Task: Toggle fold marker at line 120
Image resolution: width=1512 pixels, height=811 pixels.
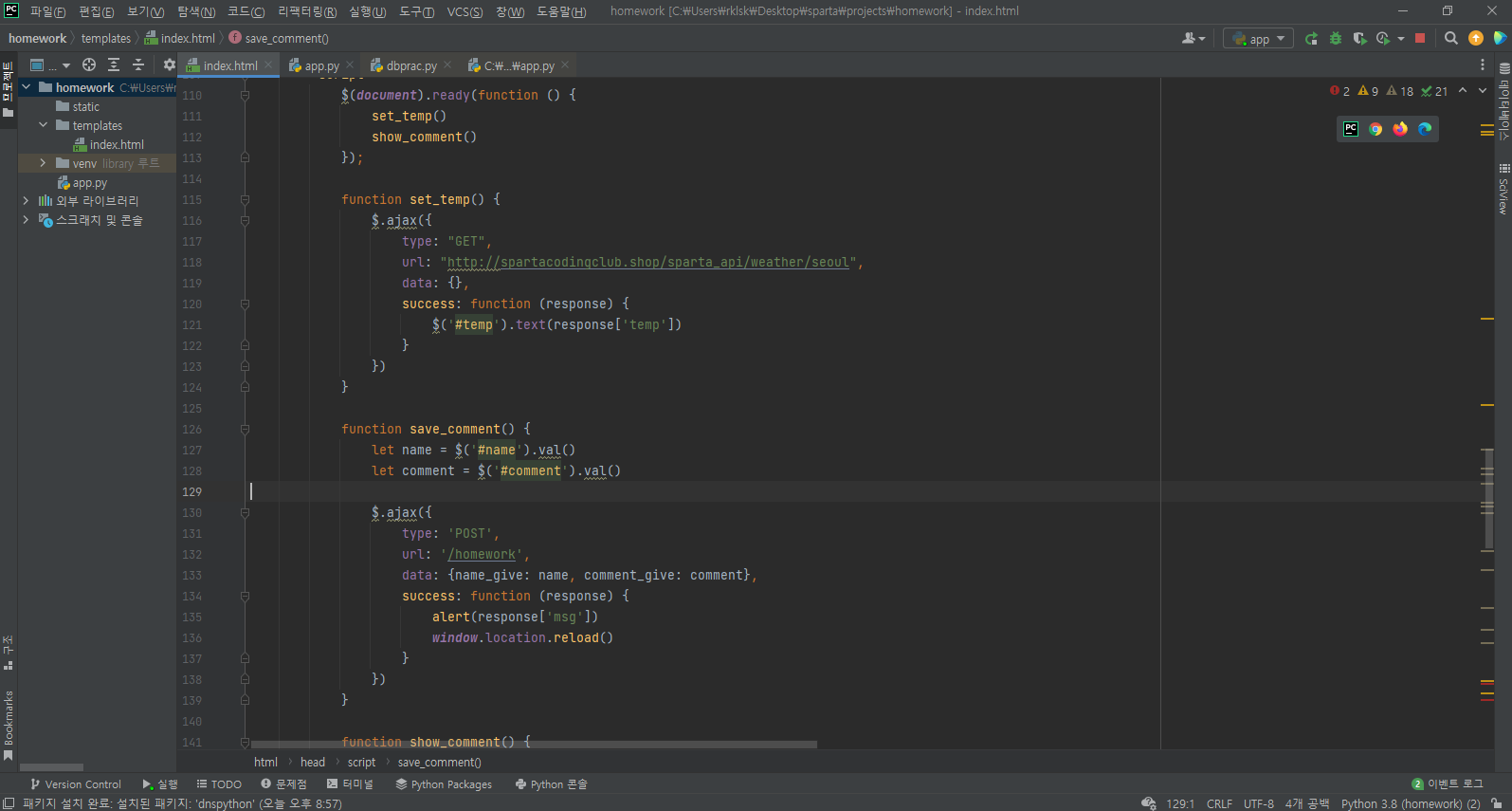Action: tap(245, 304)
